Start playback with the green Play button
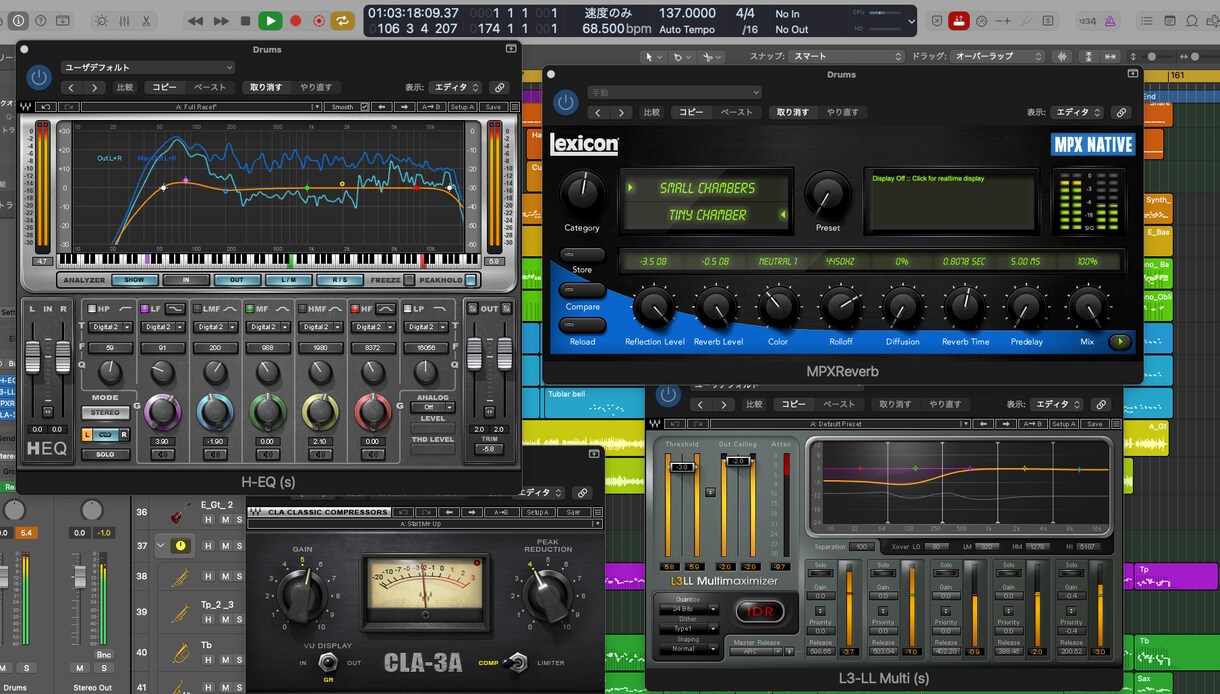 tap(270, 20)
